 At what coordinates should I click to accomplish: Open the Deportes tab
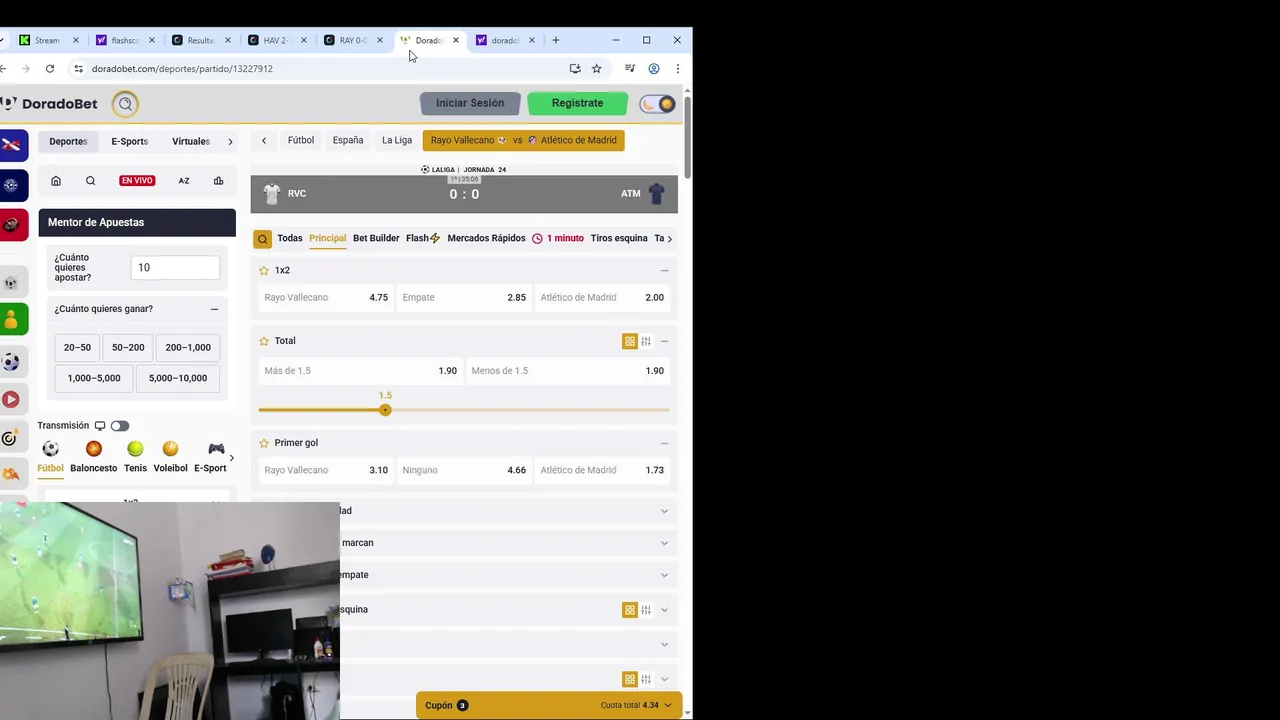pos(68,142)
